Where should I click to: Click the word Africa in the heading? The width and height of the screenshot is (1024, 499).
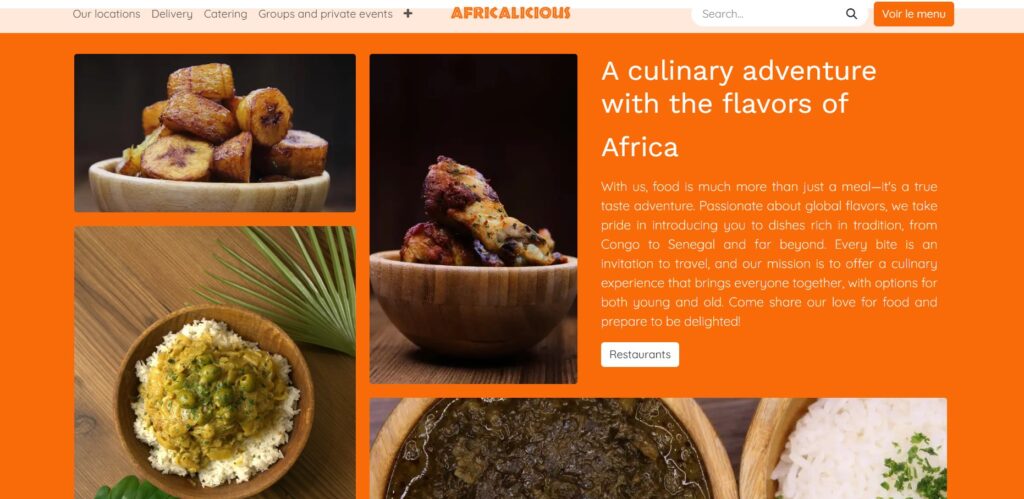[x=640, y=147]
